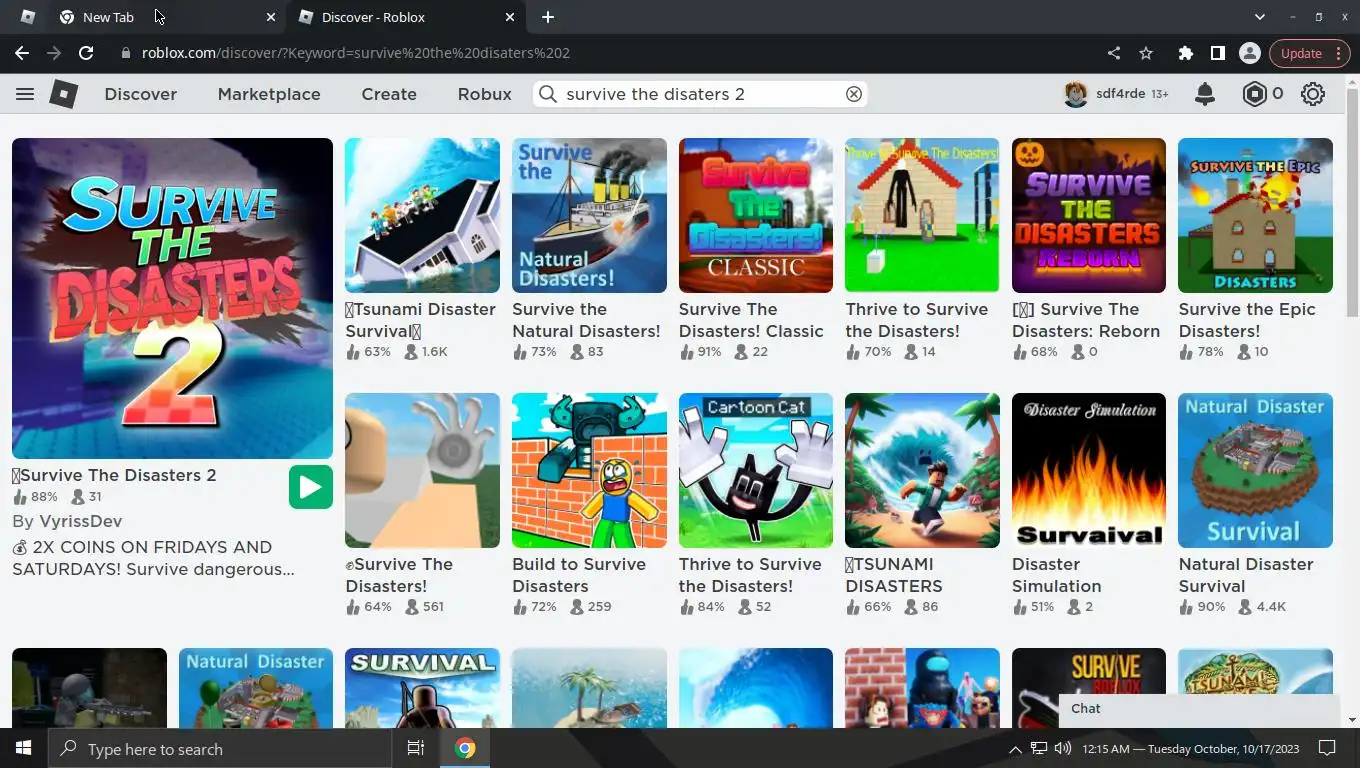The height and width of the screenshot is (768, 1360).
Task: Play Survive The Disasters 2 green button
Action: 311,487
